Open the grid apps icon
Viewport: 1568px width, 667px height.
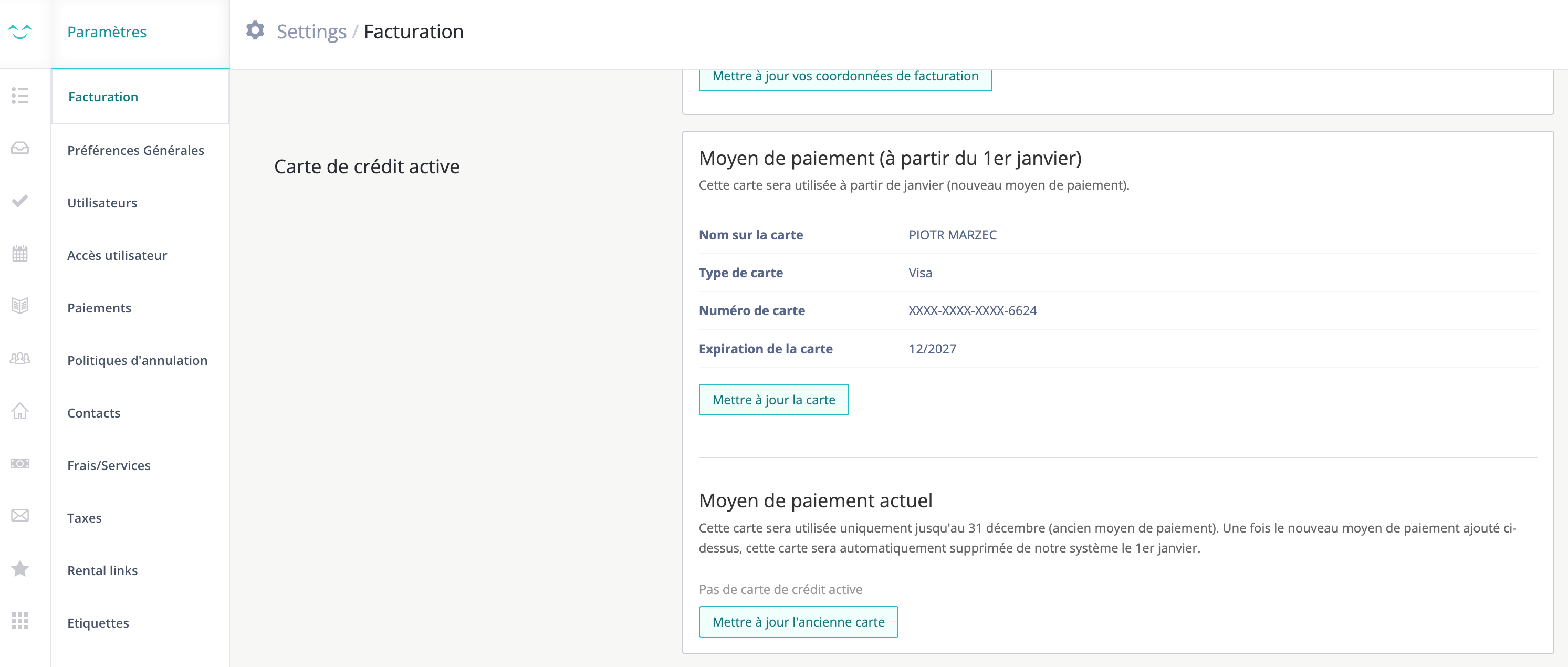(x=19, y=621)
